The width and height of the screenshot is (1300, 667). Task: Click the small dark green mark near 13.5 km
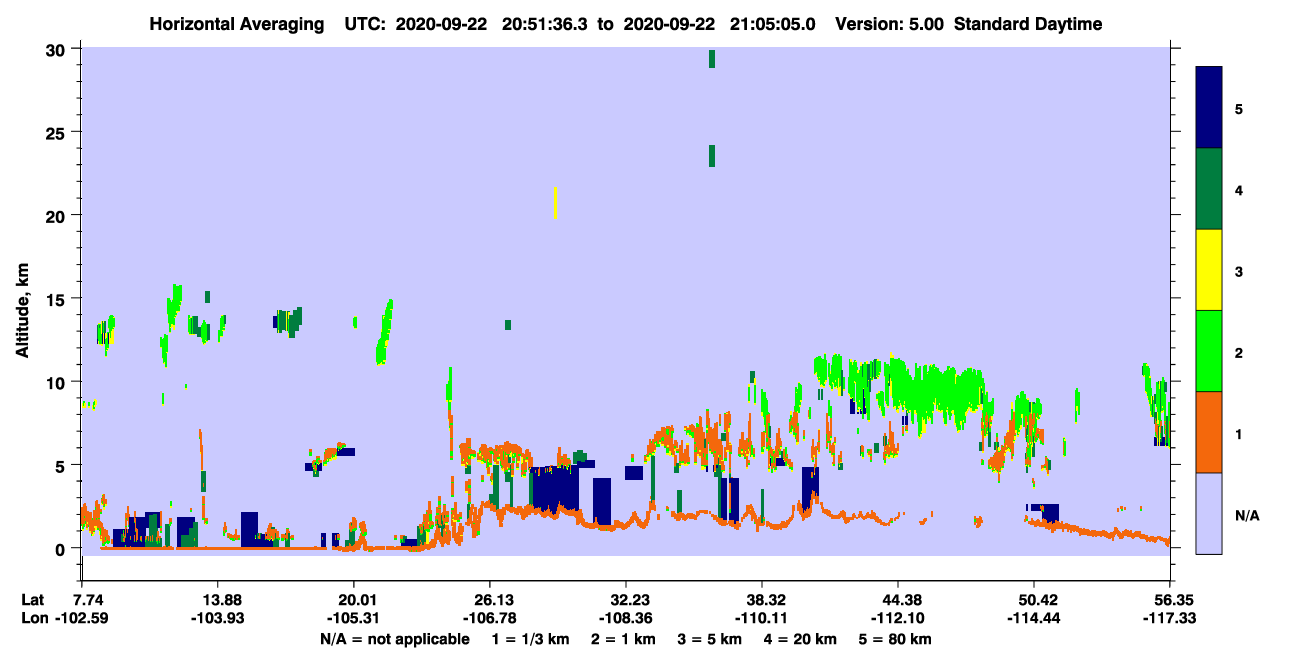pyautogui.click(x=508, y=324)
